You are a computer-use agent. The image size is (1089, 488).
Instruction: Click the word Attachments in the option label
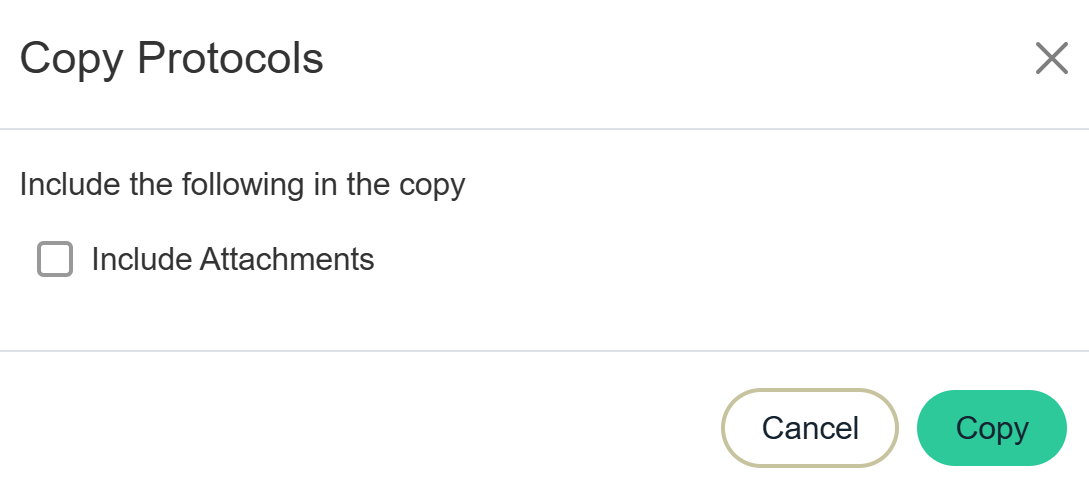coord(287,259)
